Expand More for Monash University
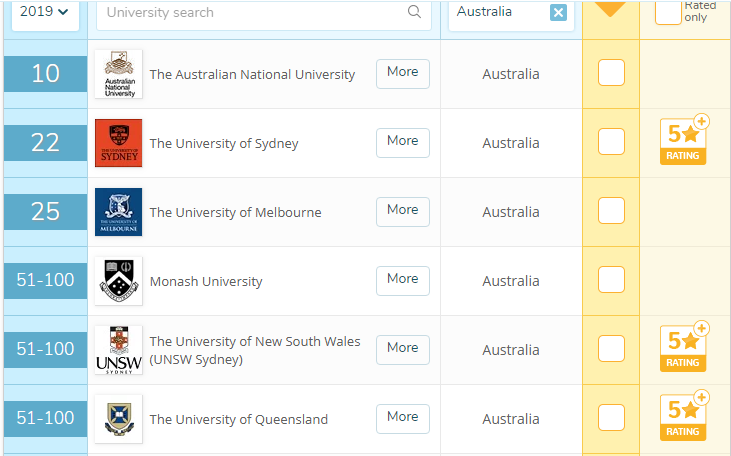 click(x=402, y=280)
